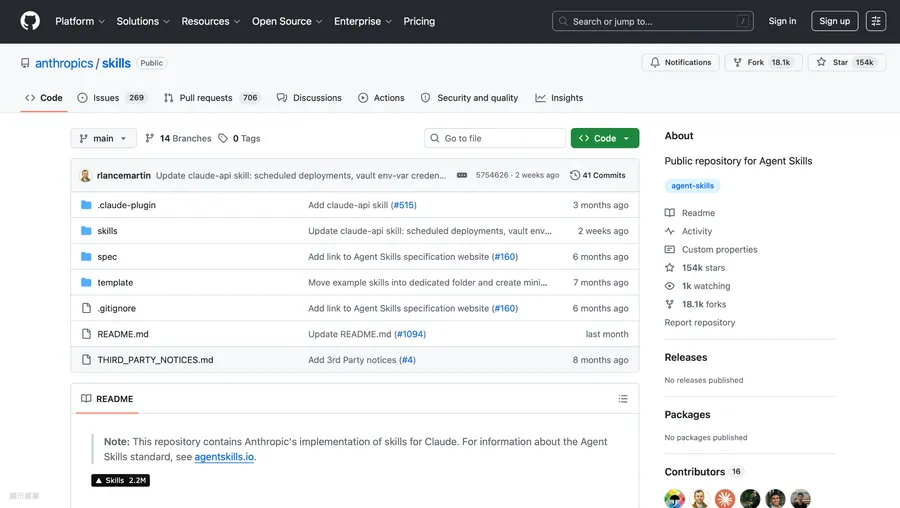
Task: Click the THIRD_PARTY_NOTICES.md file icon
Action: [86, 360]
